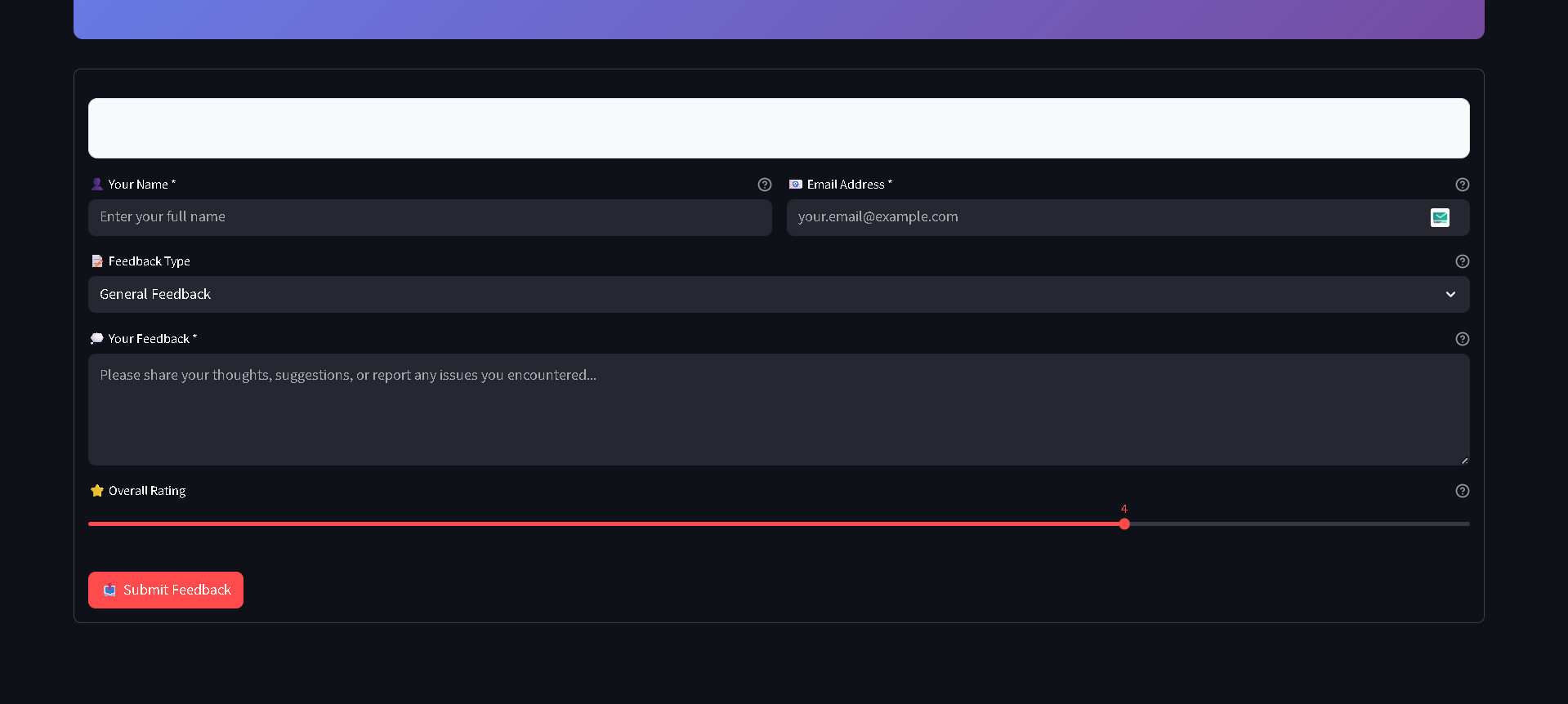Click the Overall Rating help icon

pos(1463,491)
